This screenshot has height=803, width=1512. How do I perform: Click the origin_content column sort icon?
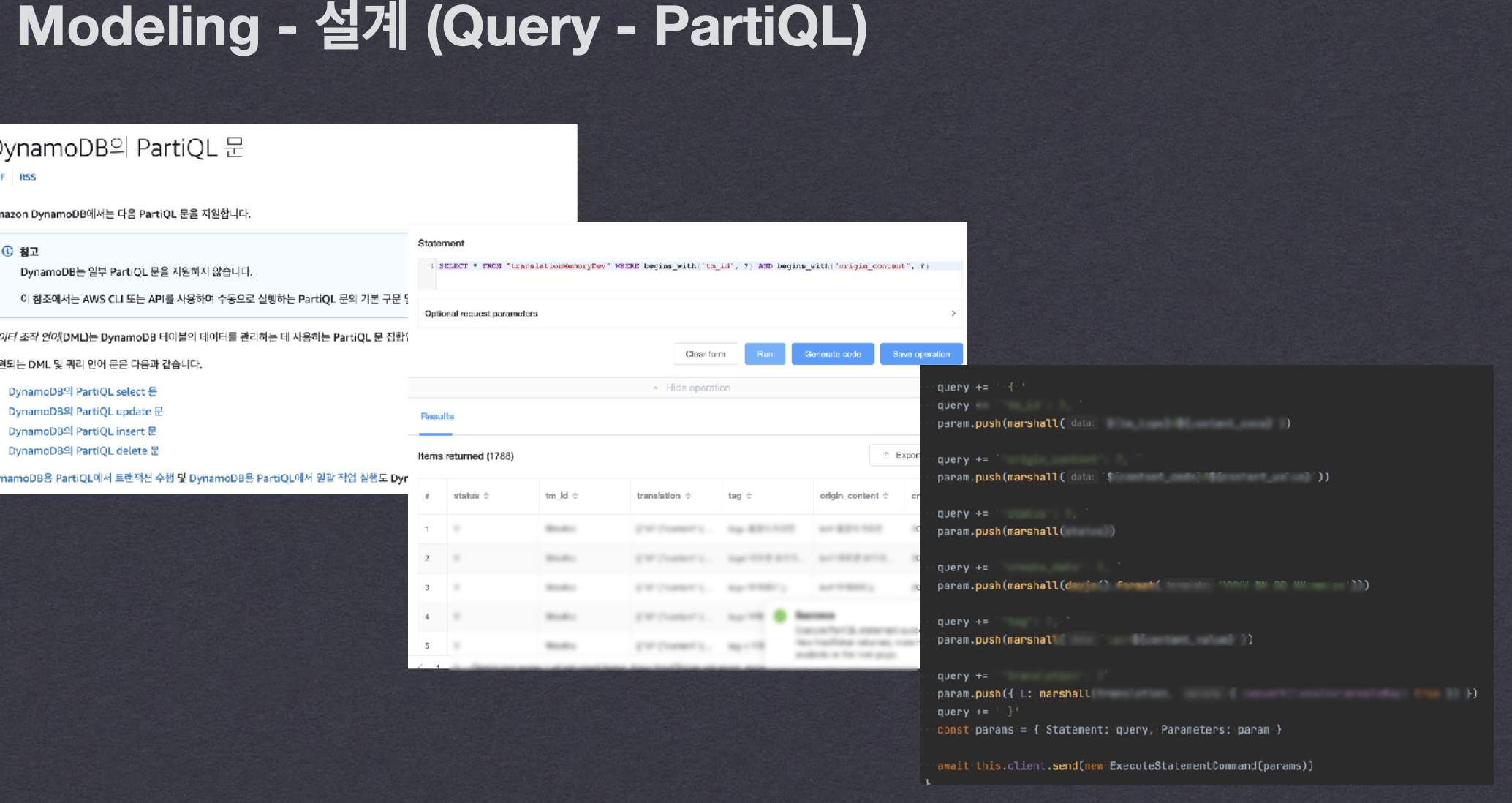(x=885, y=496)
